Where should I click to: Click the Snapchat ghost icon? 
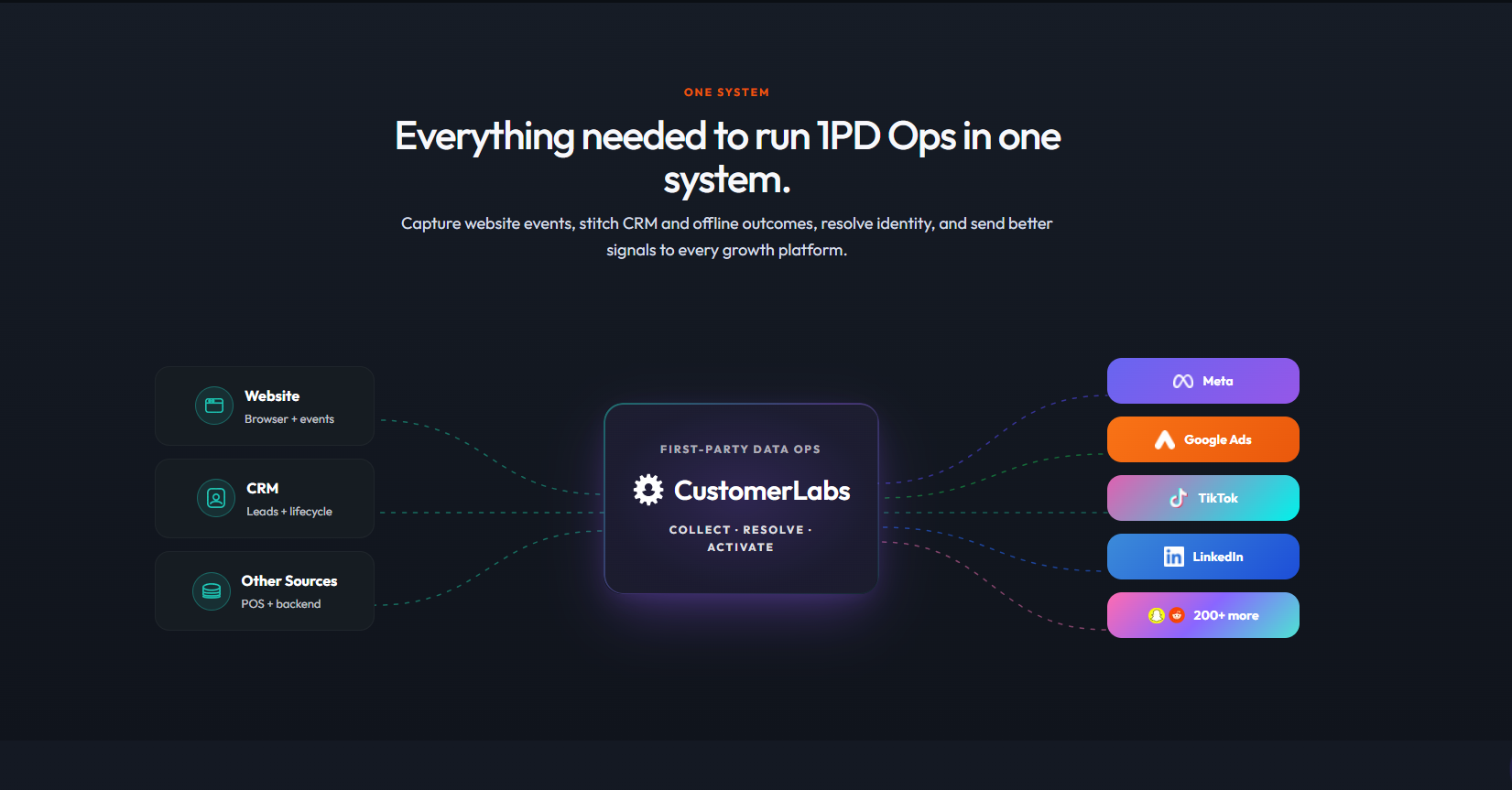1157,615
